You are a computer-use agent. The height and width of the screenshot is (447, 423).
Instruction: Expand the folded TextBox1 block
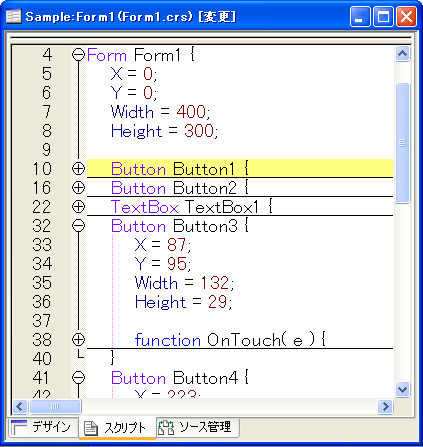pos(79,207)
